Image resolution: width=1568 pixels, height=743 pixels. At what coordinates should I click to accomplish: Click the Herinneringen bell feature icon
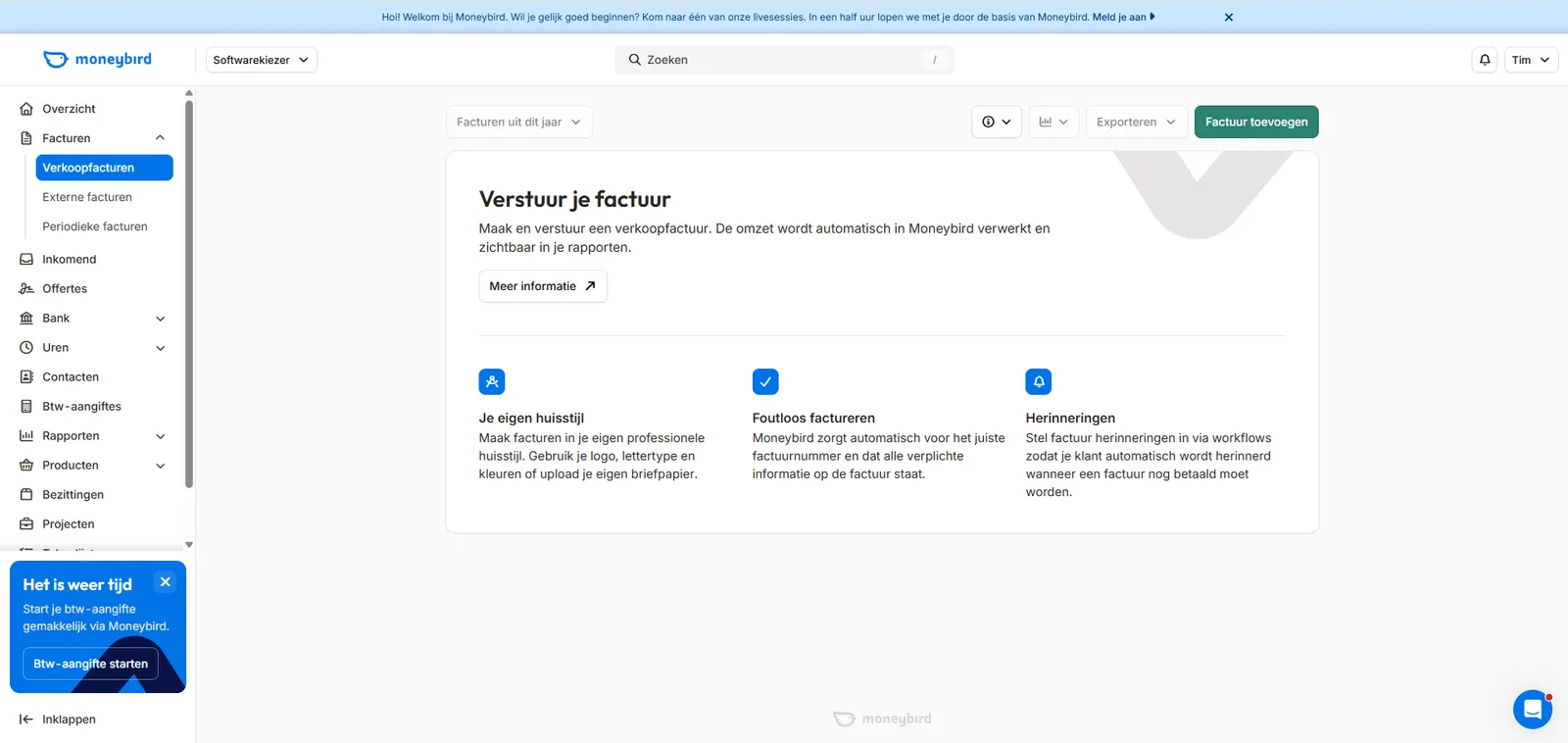(1039, 381)
